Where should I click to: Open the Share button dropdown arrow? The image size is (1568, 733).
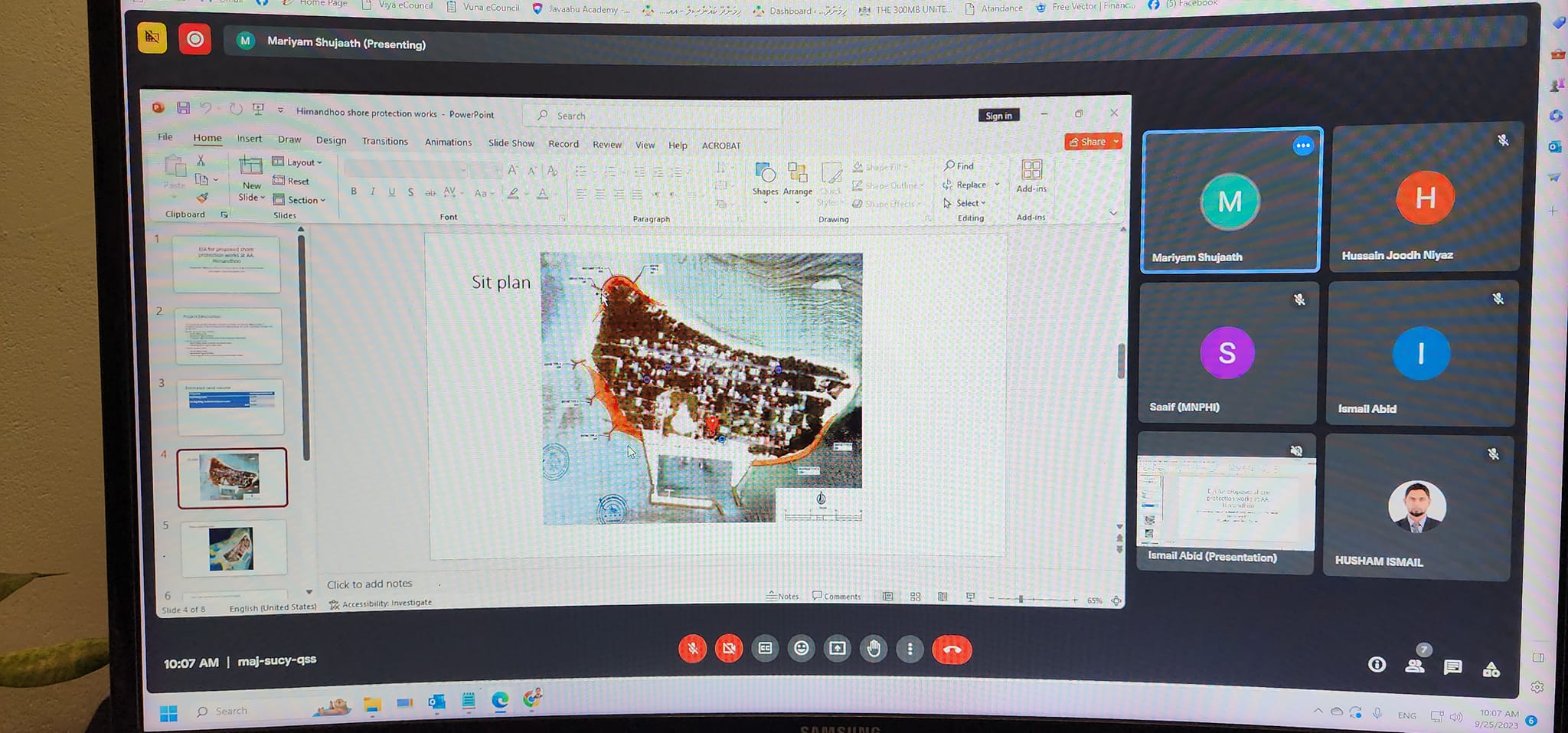[x=1116, y=142]
